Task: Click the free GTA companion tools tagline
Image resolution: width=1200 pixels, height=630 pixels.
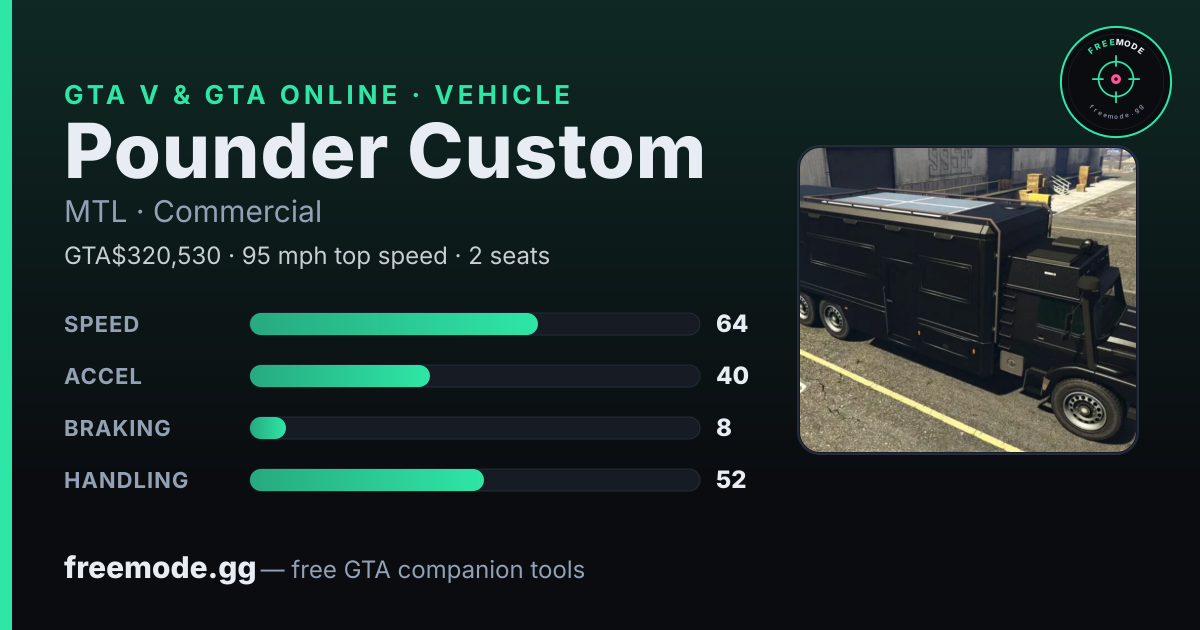Action: click(438, 571)
